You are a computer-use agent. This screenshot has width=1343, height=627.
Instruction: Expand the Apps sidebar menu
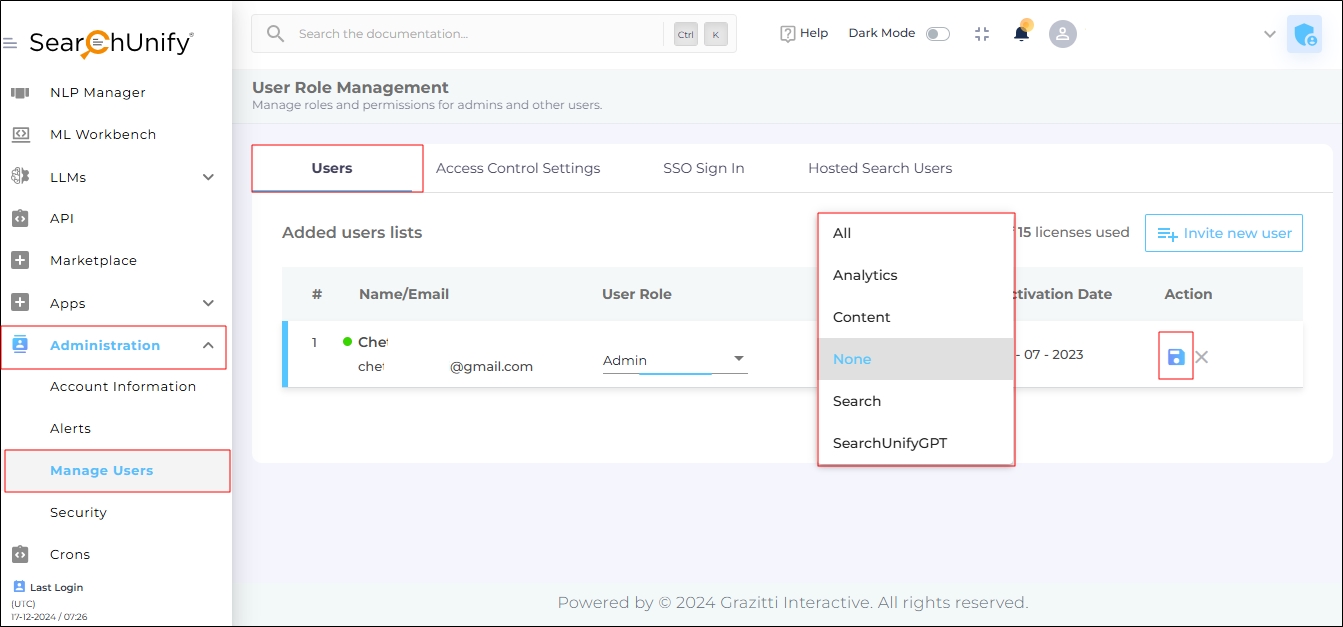pyautogui.click(x=208, y=303)
